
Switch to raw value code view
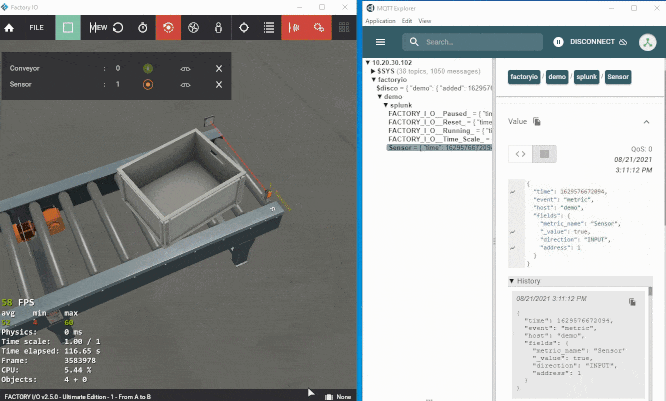(x=520, y=154)
